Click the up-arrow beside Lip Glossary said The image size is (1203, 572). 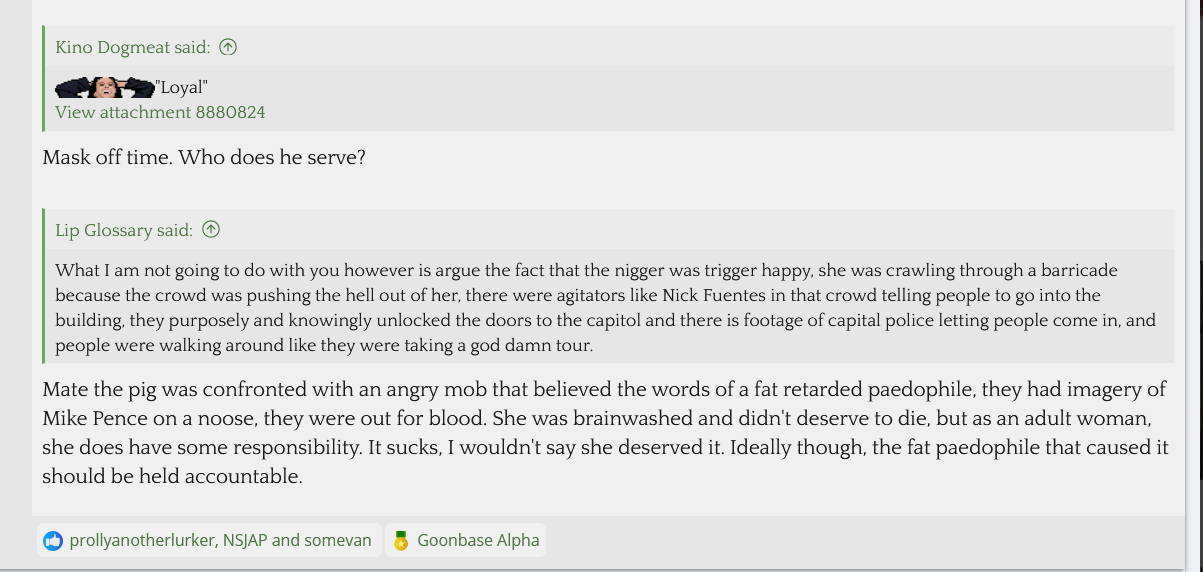(x=211, y=230)
